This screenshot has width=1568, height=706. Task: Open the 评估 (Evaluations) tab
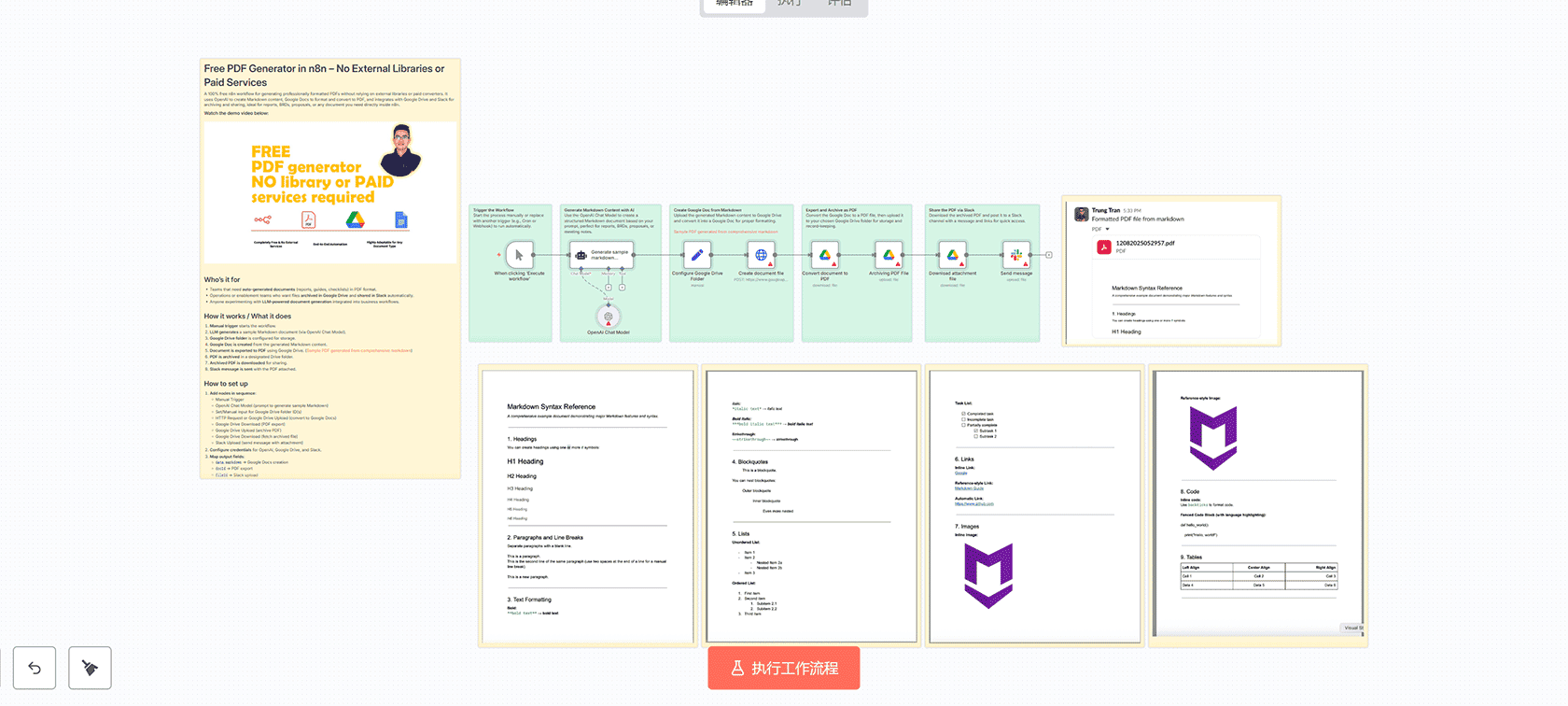pyautogui.click(x=839, y=5)
